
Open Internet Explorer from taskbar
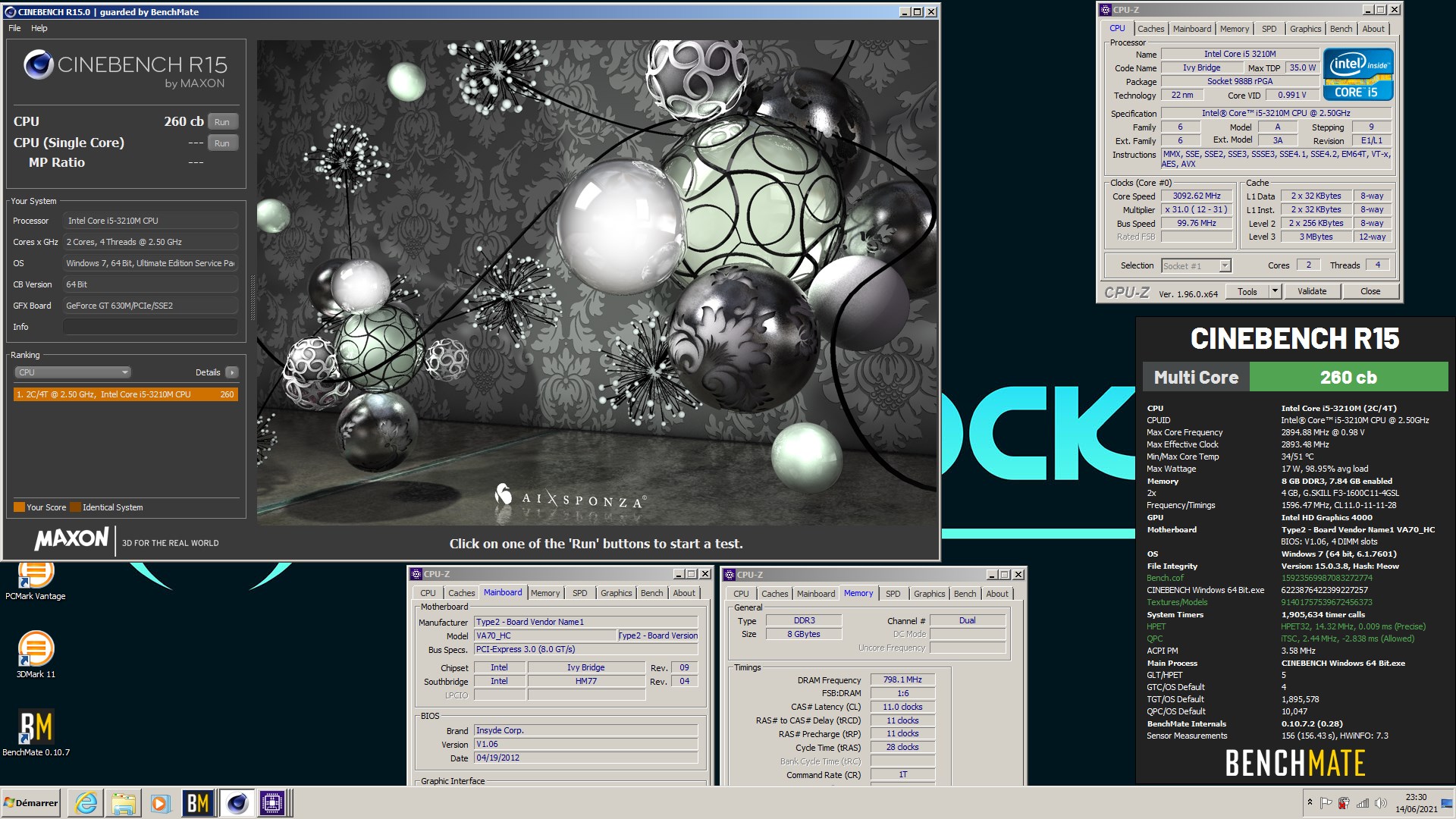[x=86, y=803]
